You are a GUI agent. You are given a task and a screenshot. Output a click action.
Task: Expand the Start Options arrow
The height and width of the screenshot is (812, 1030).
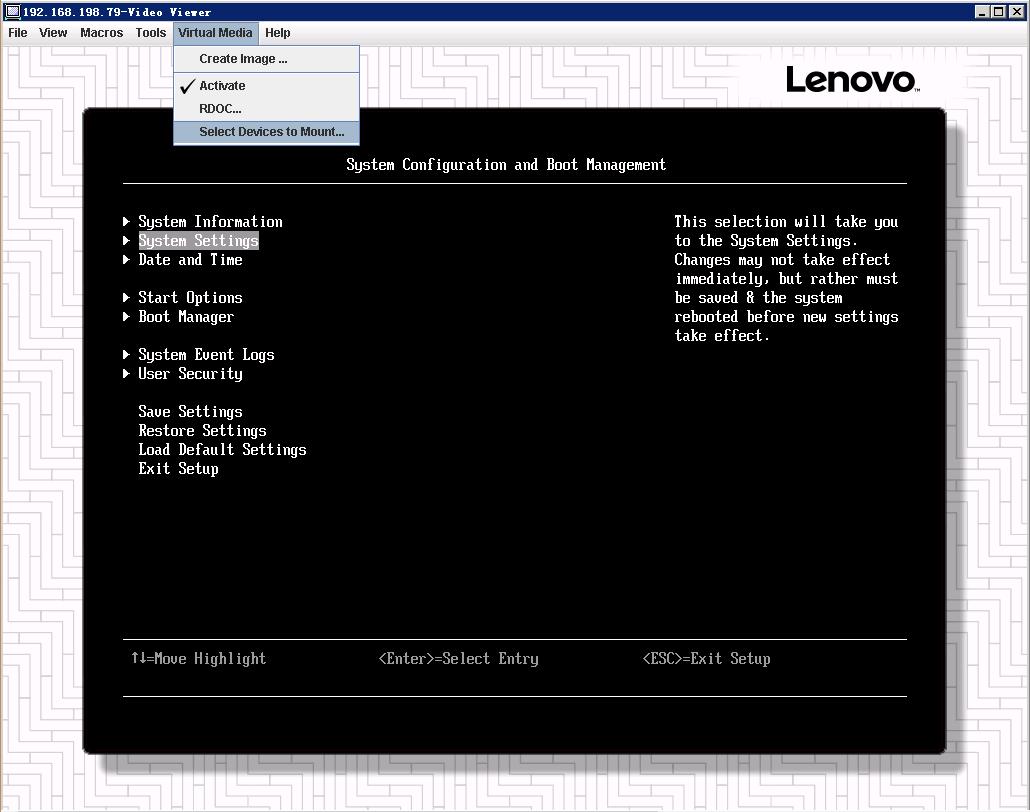(127, 298)
